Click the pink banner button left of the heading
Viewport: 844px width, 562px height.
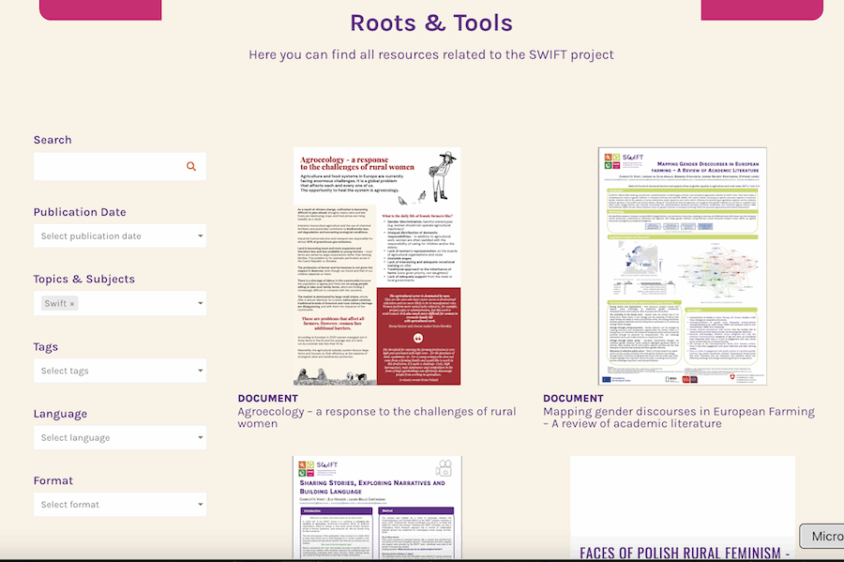100,10
